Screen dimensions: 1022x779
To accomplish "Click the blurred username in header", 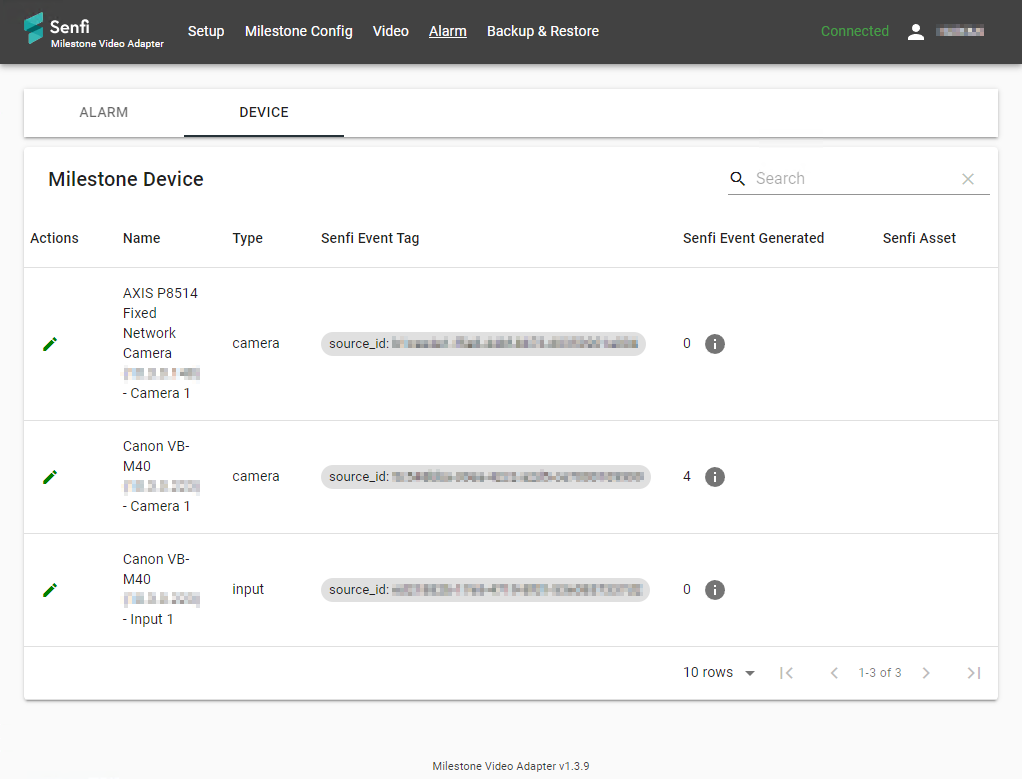I will [x=960, y=31].
